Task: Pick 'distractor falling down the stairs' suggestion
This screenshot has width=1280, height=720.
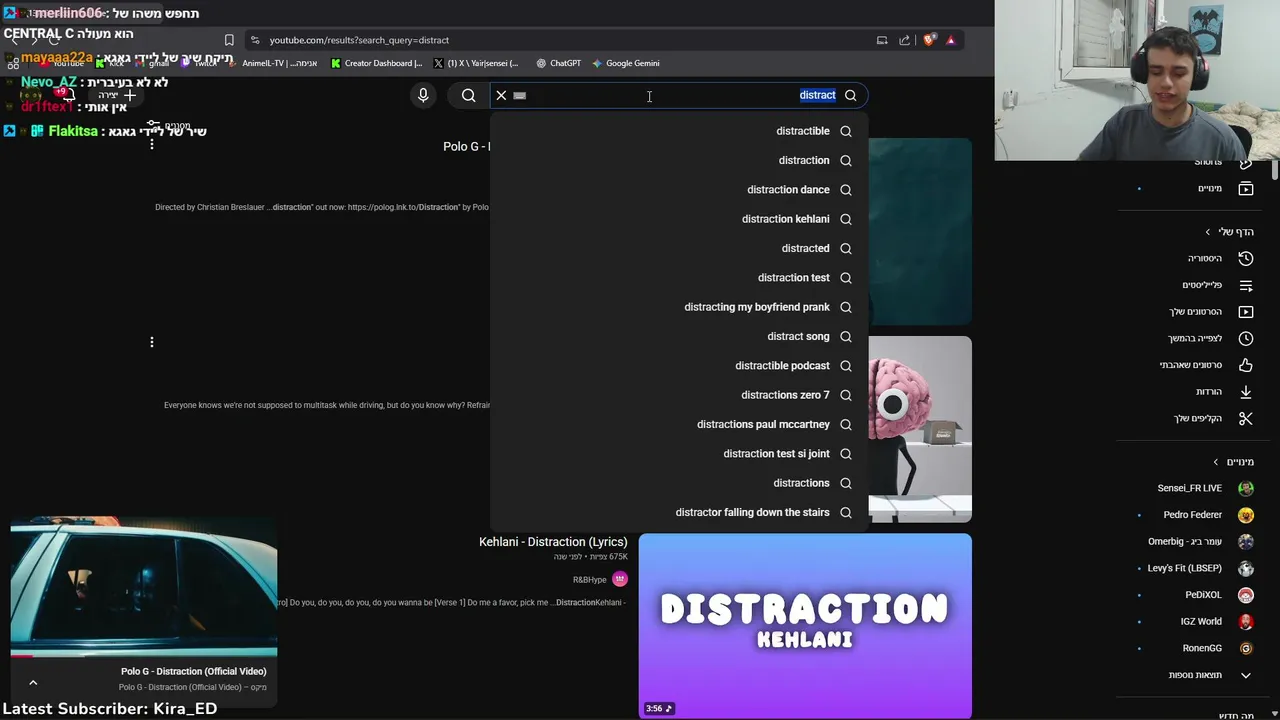Action: (679, 512)
